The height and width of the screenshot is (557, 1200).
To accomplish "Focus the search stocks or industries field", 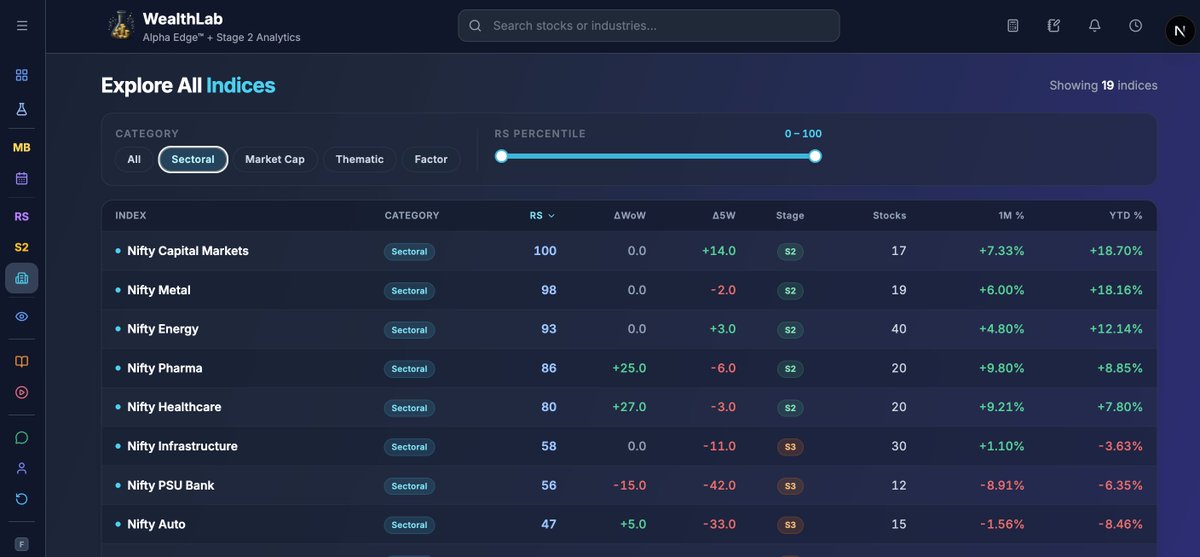I will [x=649, y=26].
